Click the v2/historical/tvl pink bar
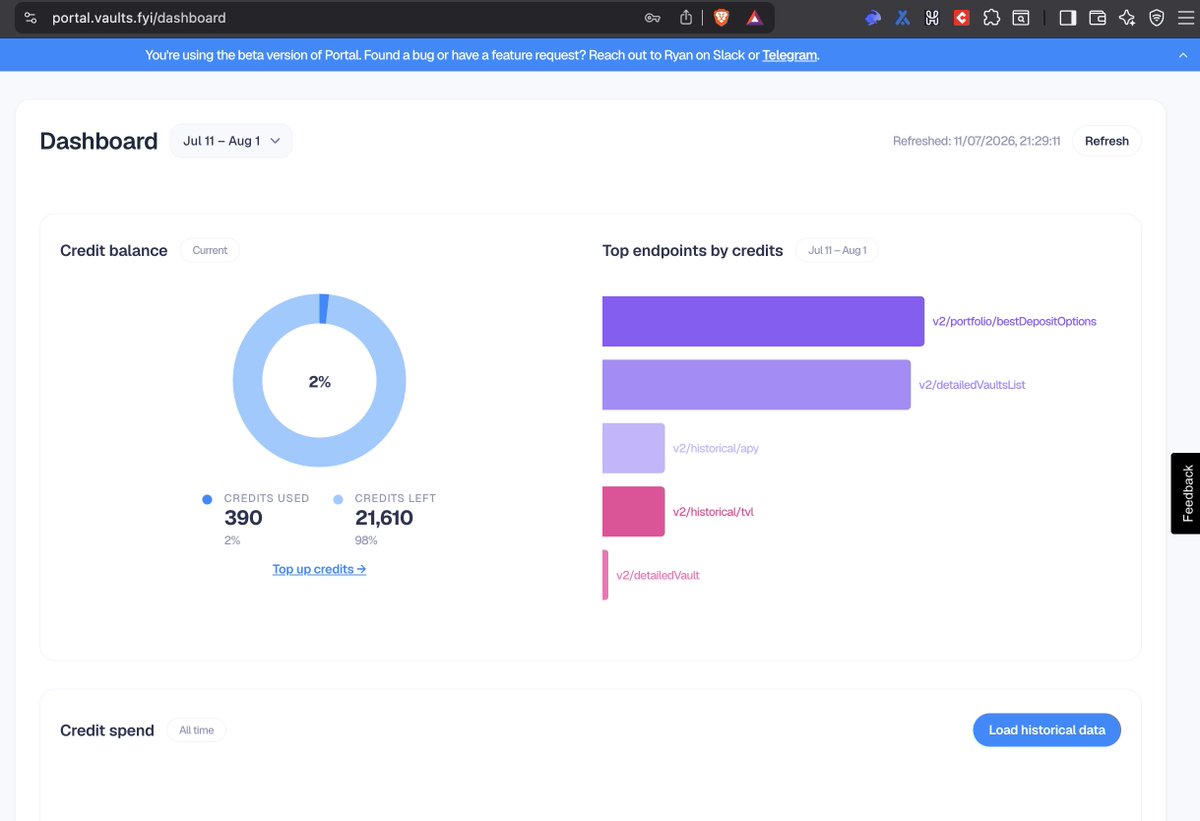Screen dimensions: 1200x821 [633, 512]
